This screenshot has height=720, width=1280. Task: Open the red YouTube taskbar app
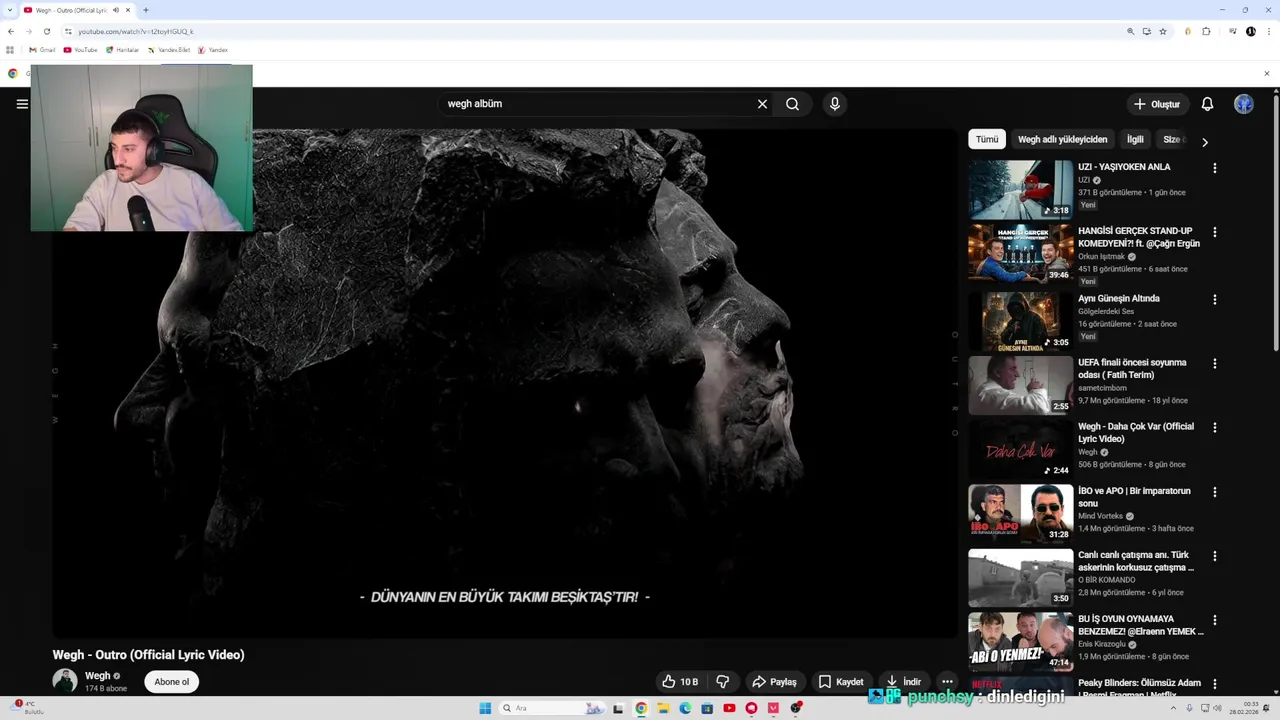coord(729,708)
